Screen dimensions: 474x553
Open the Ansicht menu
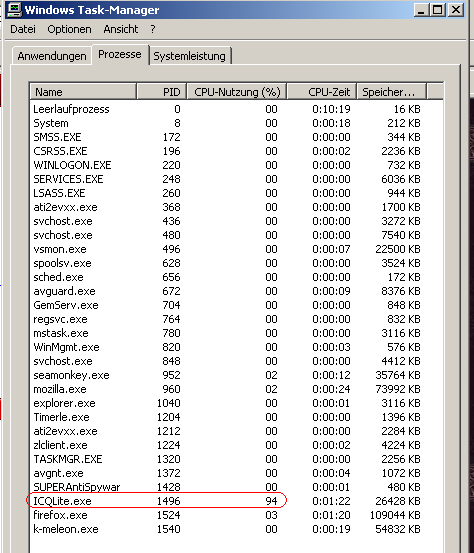click(x=121, y=29)
